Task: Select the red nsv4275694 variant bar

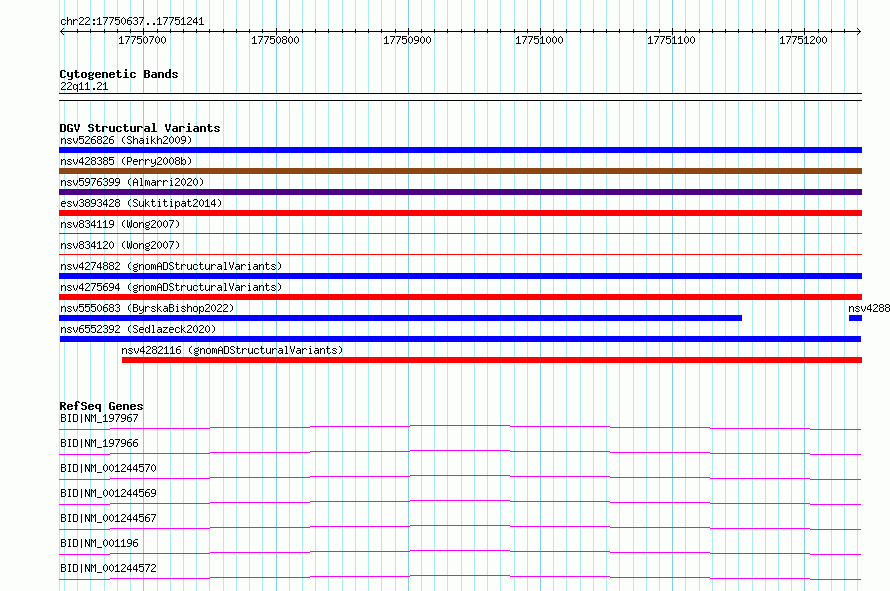Action: [x=460, y=297]
